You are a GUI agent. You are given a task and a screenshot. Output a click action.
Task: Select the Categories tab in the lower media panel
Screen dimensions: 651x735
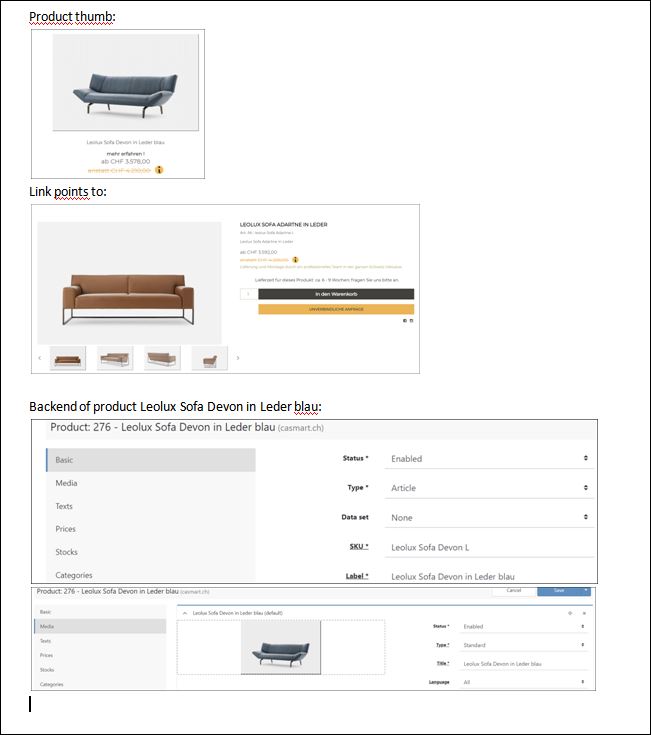[100, 684]
